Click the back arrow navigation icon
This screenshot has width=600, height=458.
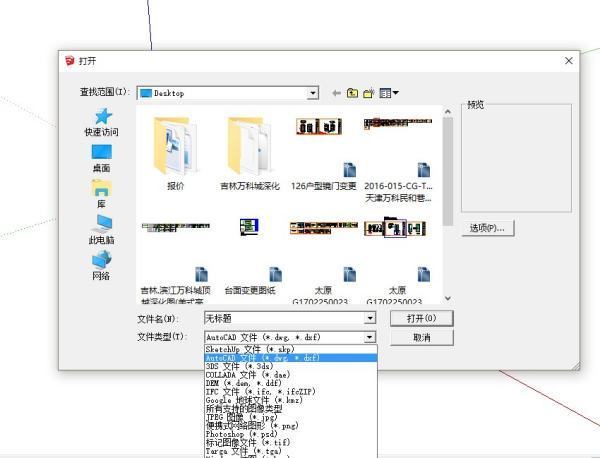pos(335,93)
